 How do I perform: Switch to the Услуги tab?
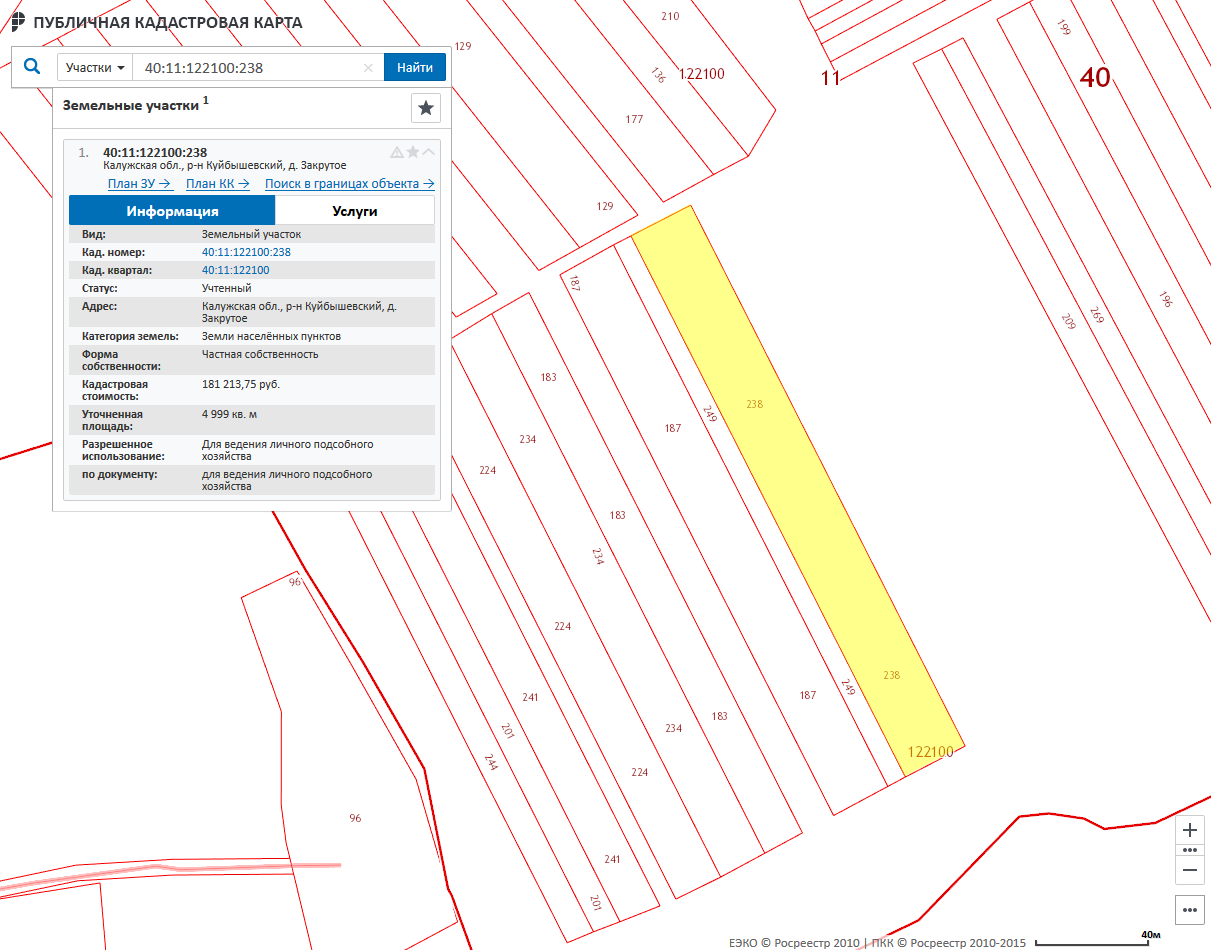click(355, 211)
